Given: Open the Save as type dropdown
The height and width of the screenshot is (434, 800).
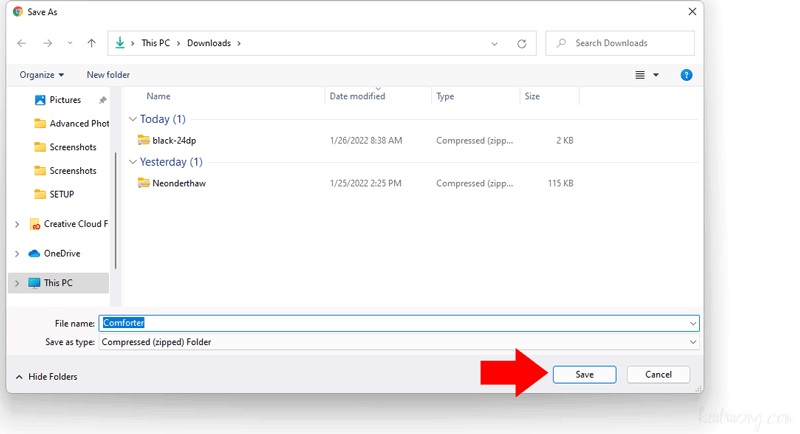Looking at the screenshot, I should tap(398, 342).
